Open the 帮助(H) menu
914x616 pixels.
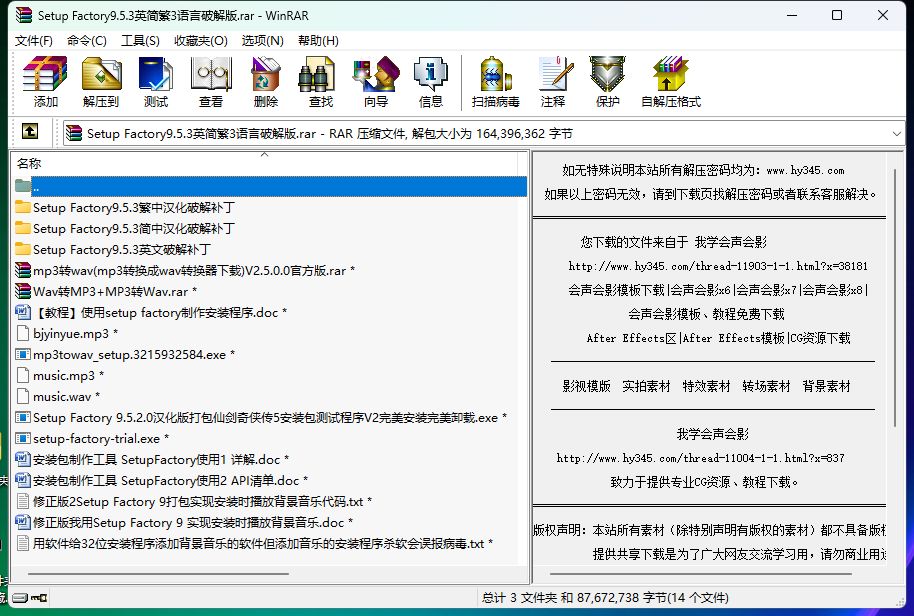[x=318, y=40]
